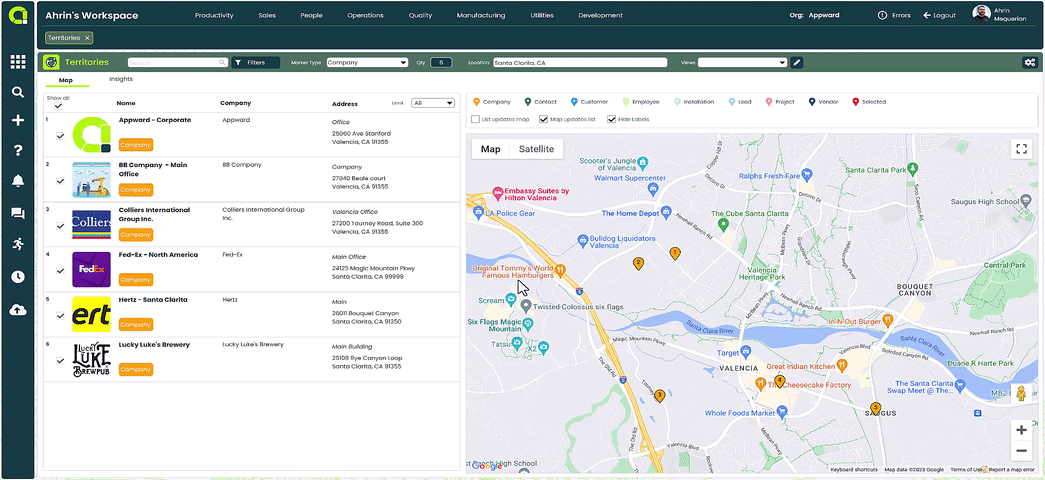Open the Limit All dropdown
This screenshot has height=480, width=1045.
pos(433,103)
